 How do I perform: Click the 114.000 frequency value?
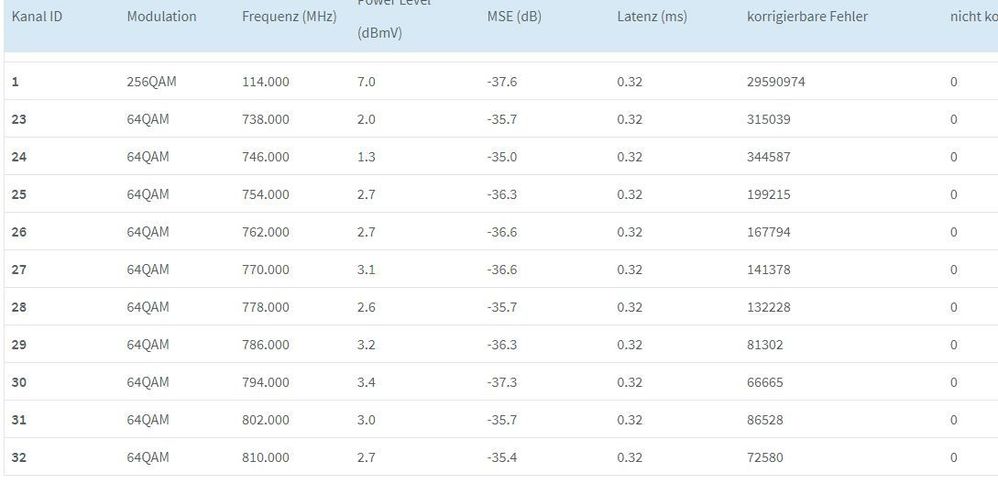tap(266, 82)
